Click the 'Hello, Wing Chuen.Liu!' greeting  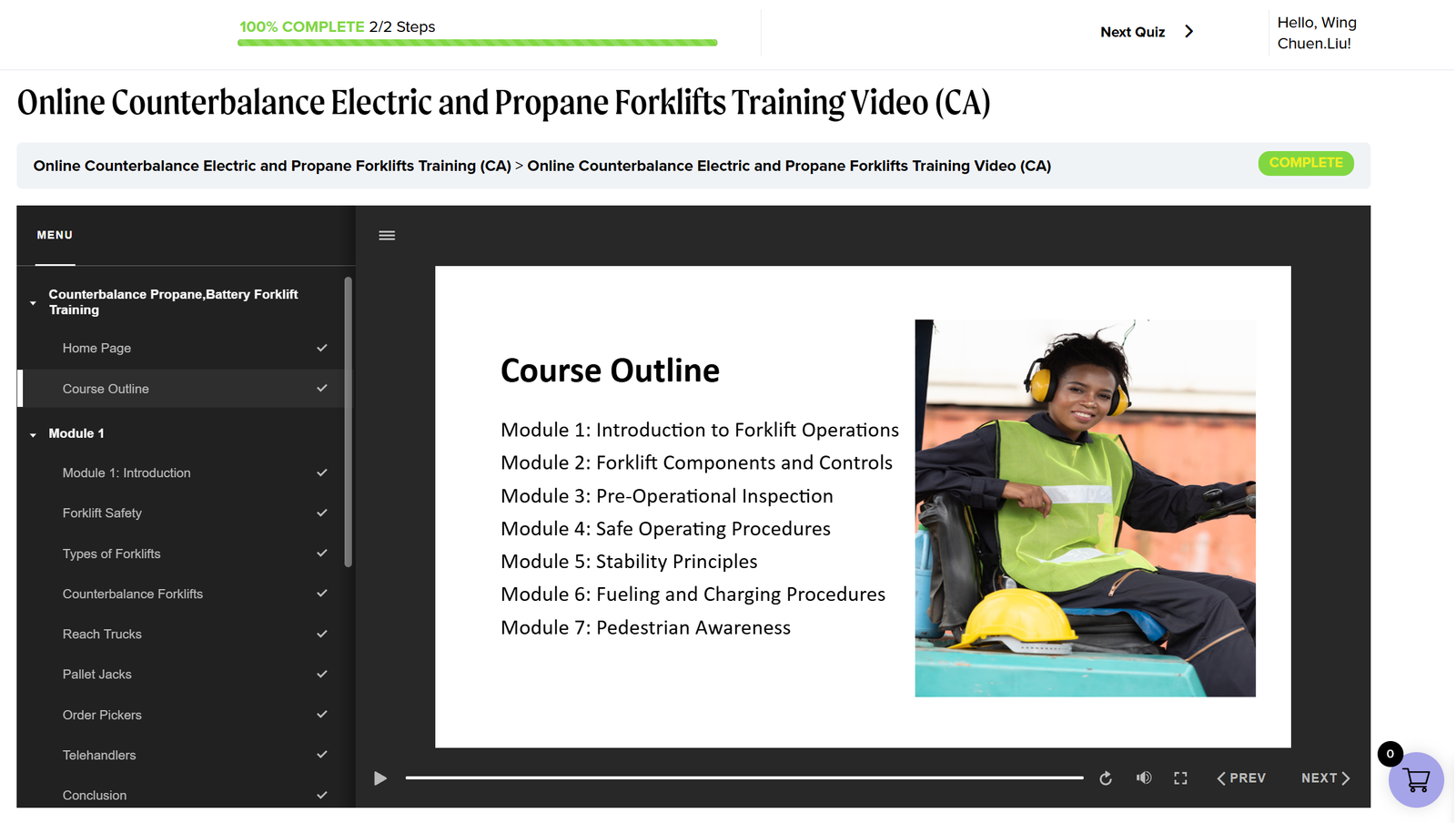click(x=1317, y=33)
